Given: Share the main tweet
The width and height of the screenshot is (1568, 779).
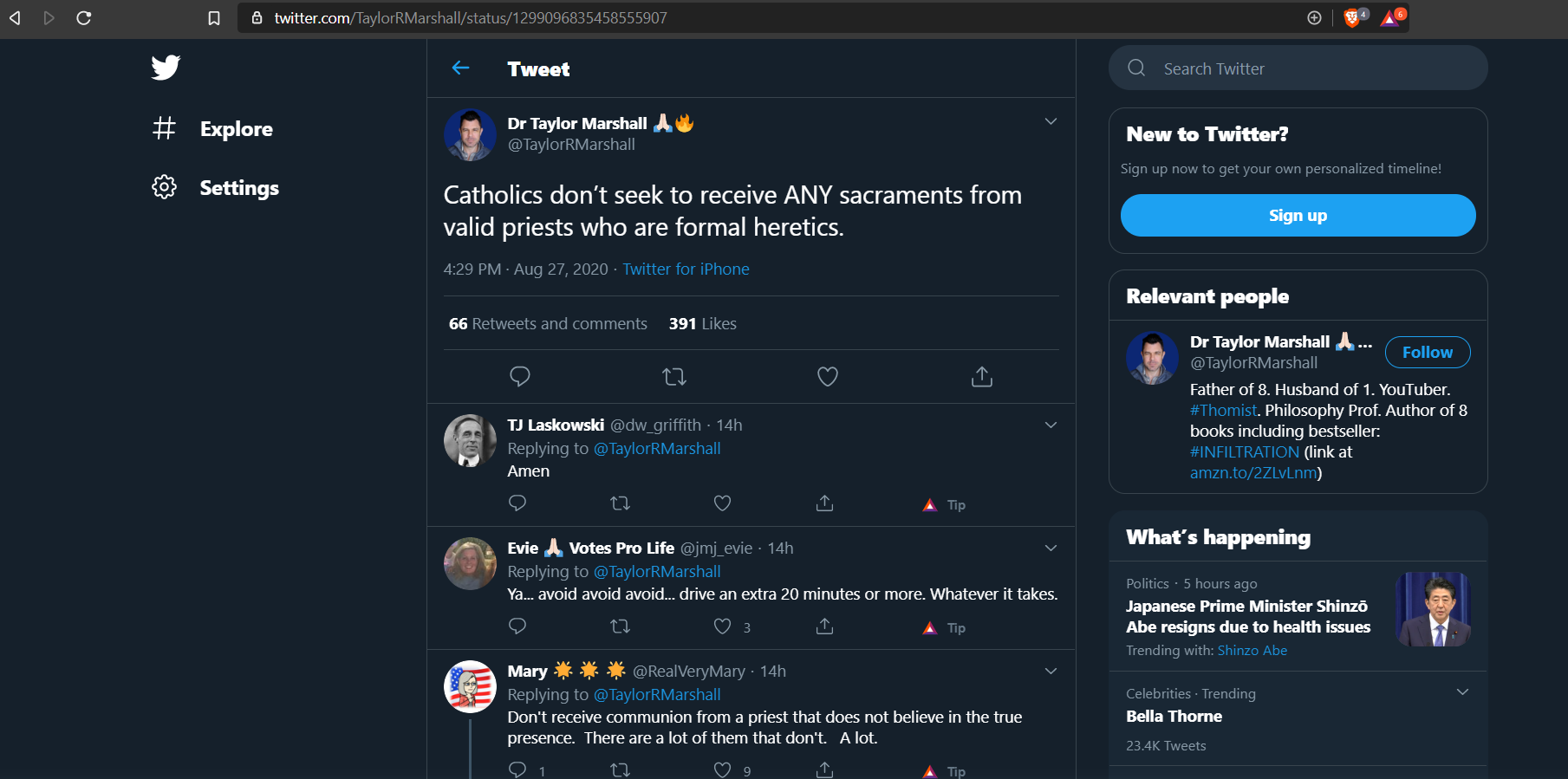Looking at the screenshot, I should pos(981,376).
